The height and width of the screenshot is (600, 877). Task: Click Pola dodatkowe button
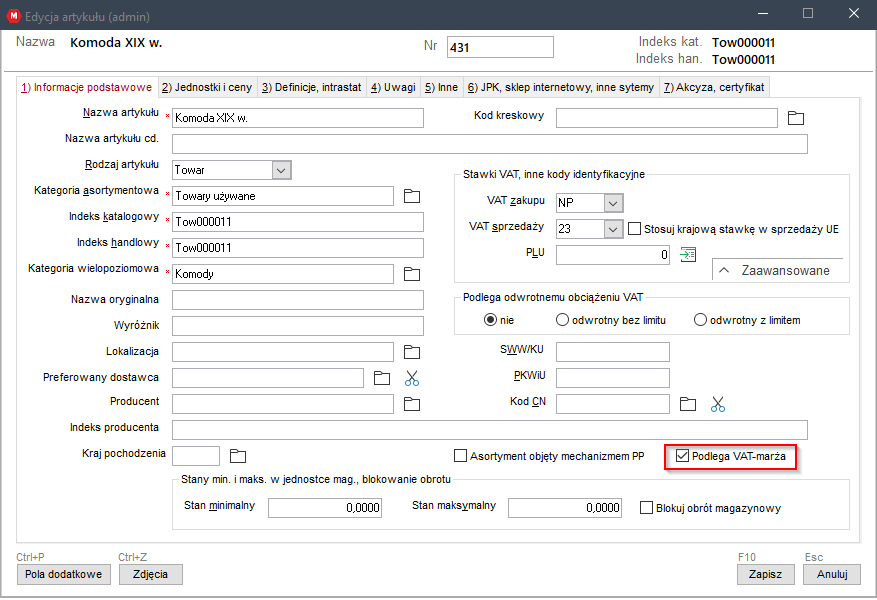pyautogui.click(x=64, y=574)
